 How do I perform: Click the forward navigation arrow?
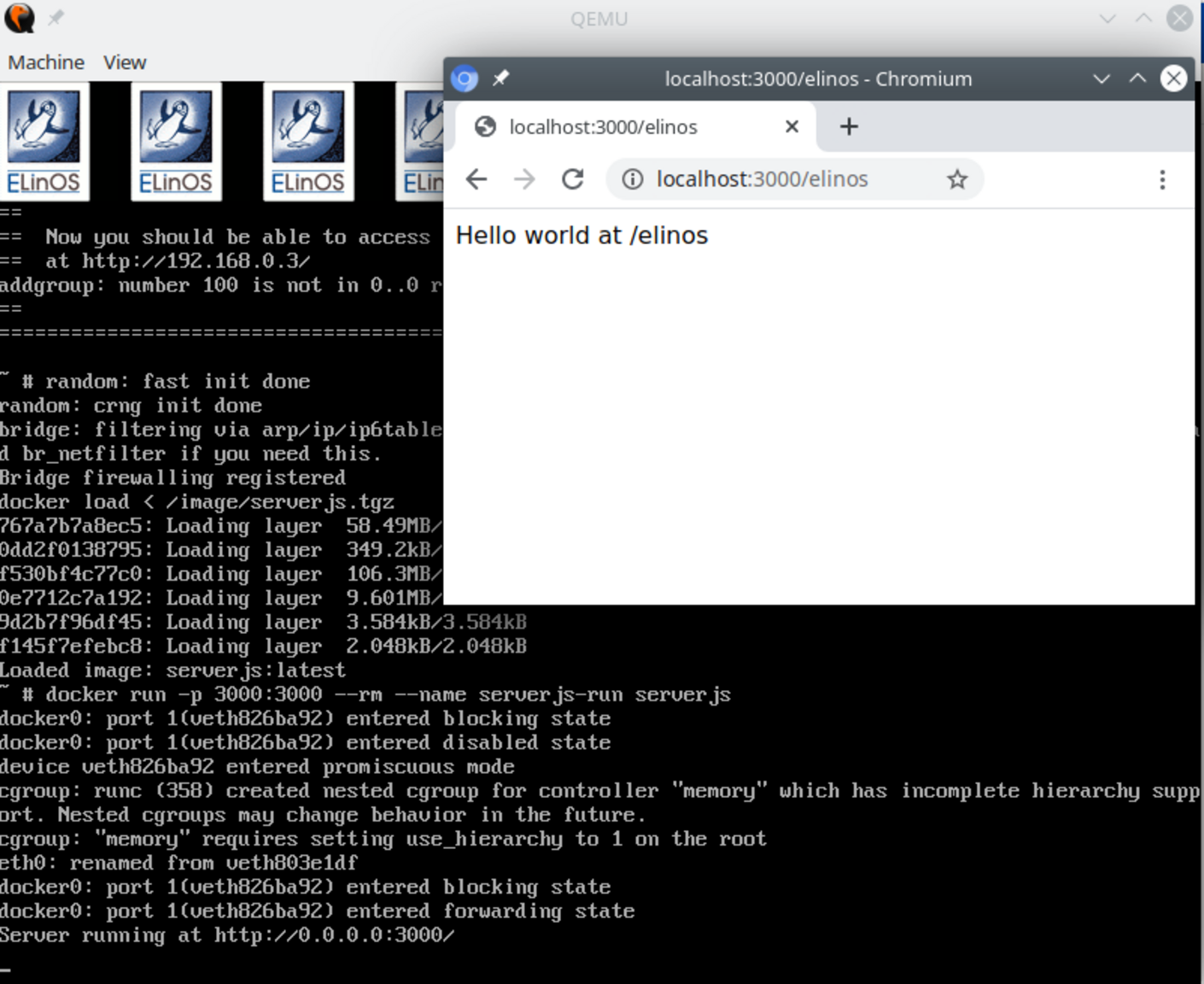pos(523,179)
